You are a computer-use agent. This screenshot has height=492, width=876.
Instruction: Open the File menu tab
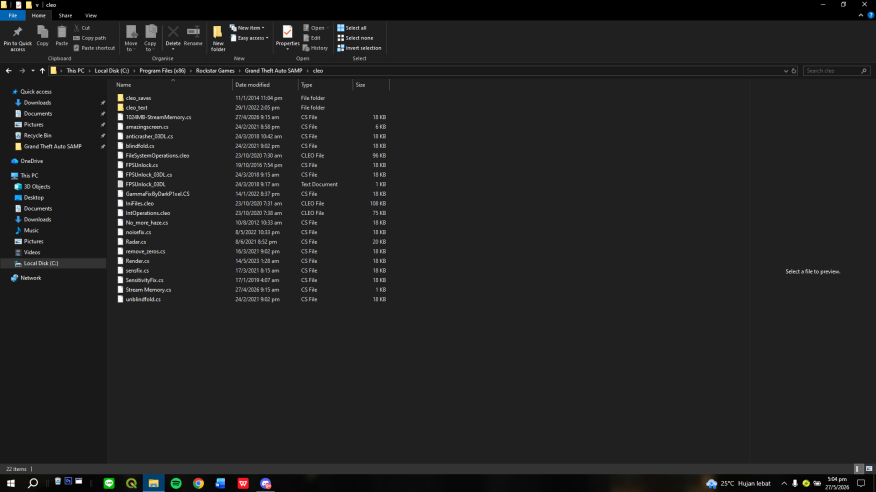coord(12,16)
